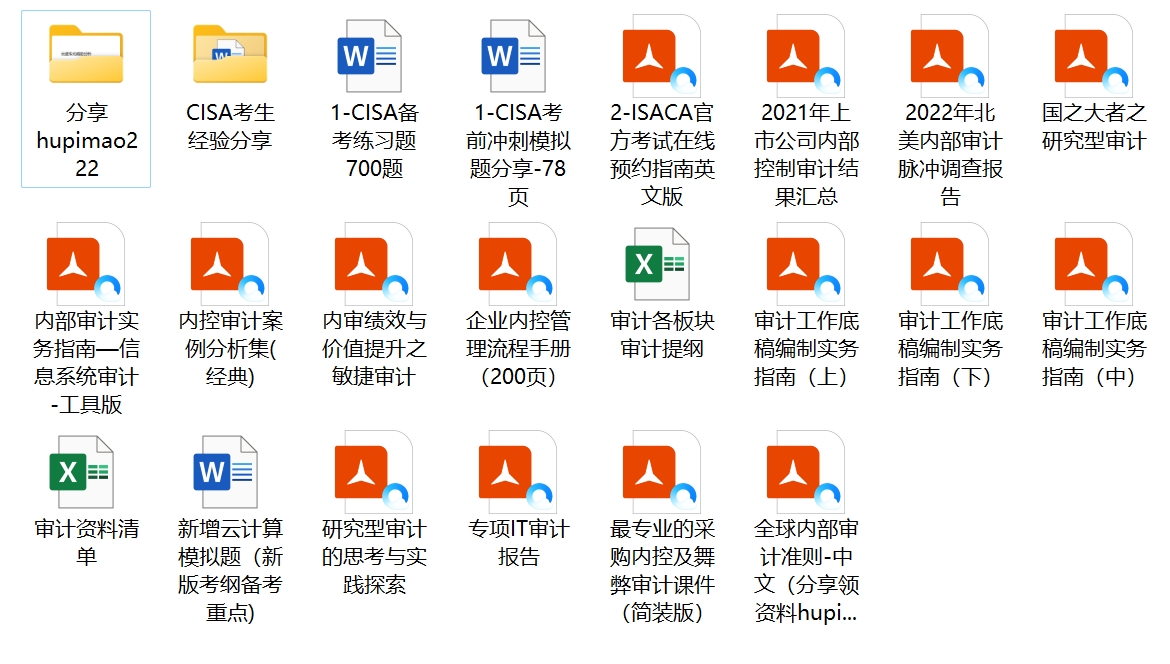Screen dimensions: 1170x664
Task: Select the 最专业的采购内控及舞弊审计课件 PDF icon
Action: pos(661,471)
